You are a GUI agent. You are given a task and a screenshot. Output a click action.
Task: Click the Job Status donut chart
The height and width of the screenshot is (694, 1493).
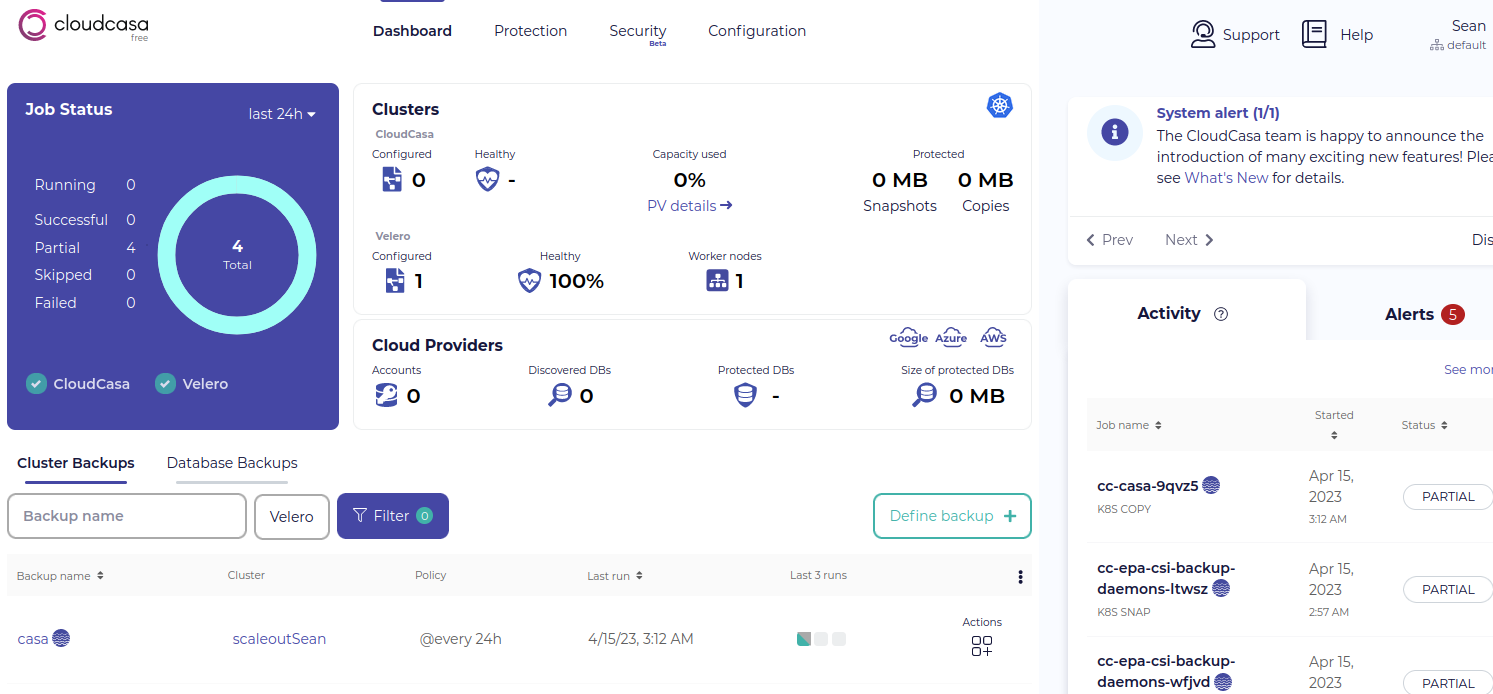click(237, 253)
